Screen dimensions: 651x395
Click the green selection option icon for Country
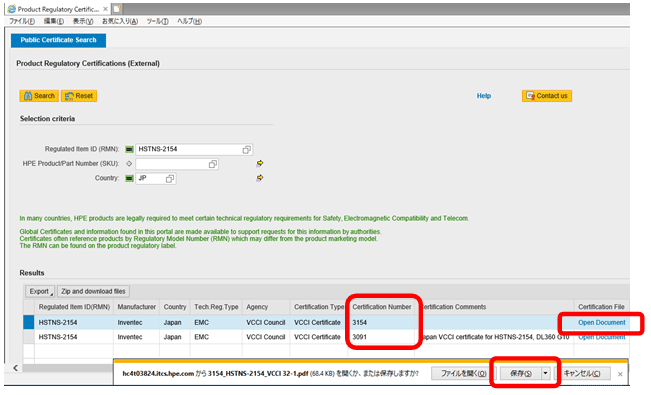(x=129, y=179)
